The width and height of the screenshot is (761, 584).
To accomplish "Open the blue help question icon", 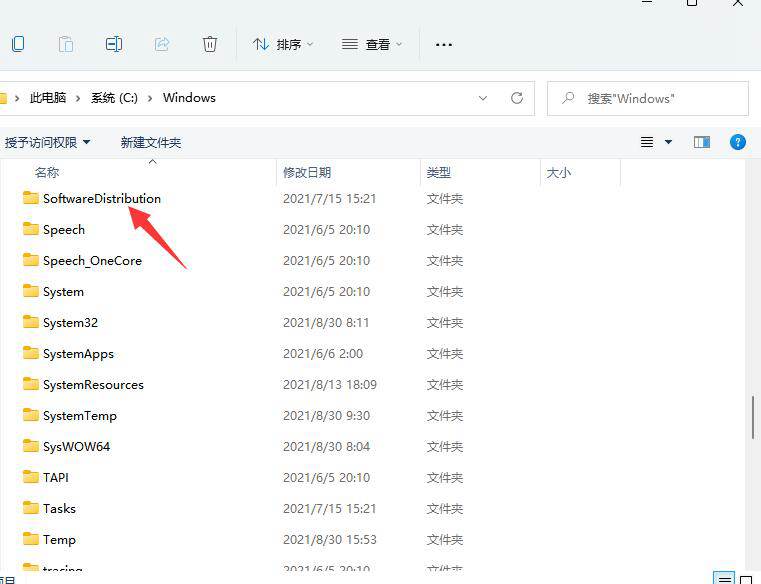I will (738, 142).
